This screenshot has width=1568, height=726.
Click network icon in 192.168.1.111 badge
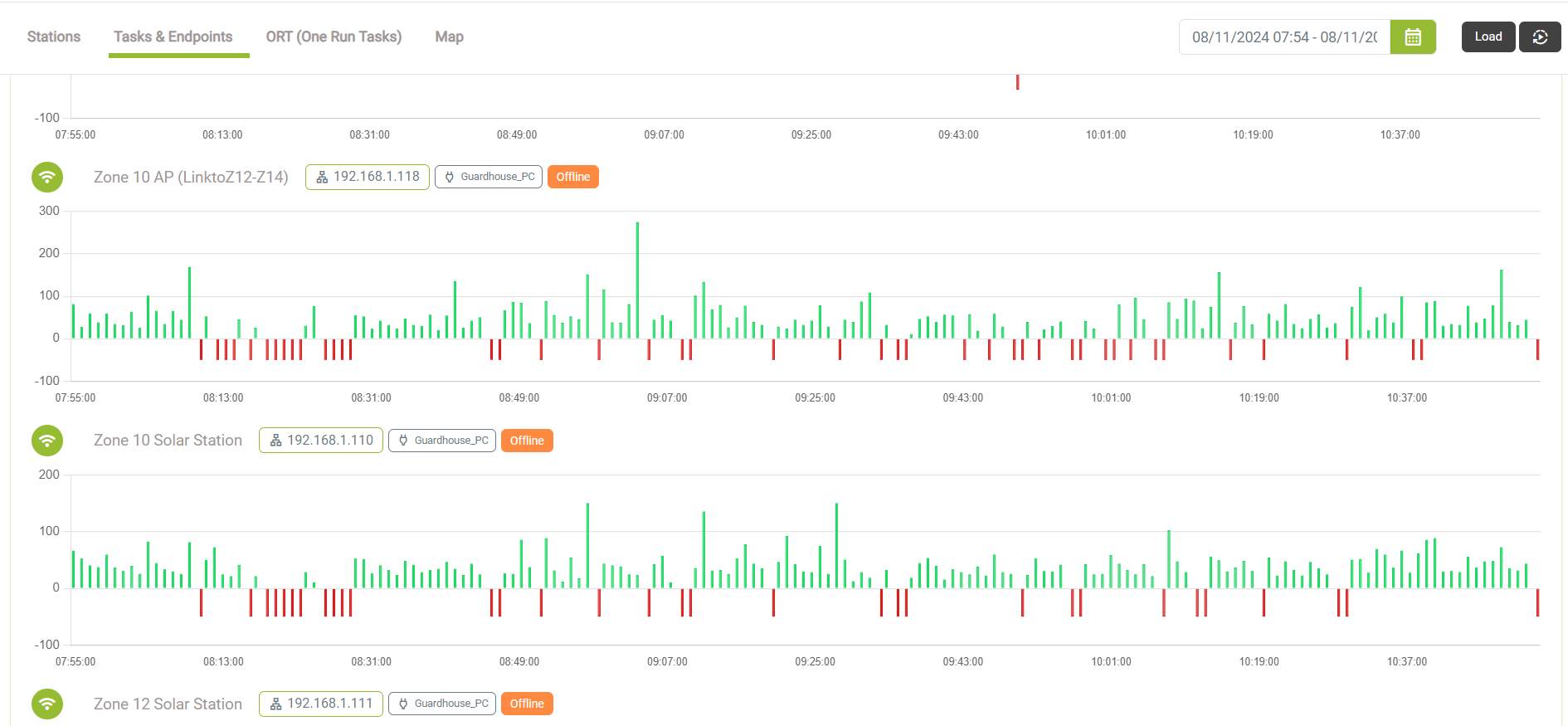pyautogui.click(x=275, y=704)
